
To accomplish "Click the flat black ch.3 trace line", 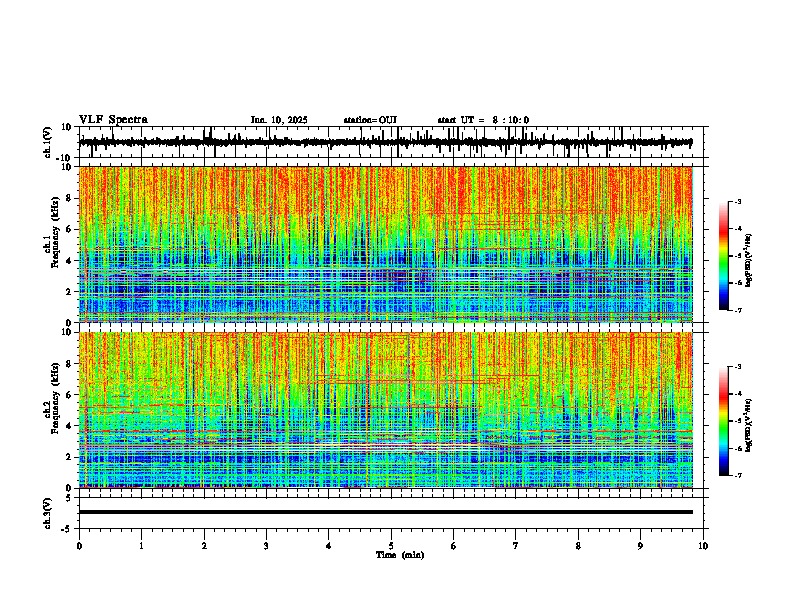I will (386, 512).
